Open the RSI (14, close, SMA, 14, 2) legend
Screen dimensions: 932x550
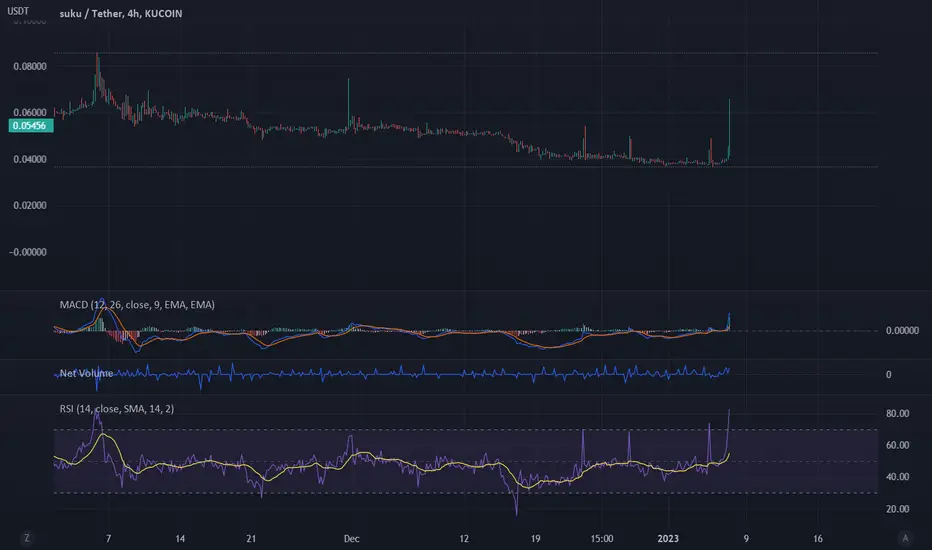(116, 408)
